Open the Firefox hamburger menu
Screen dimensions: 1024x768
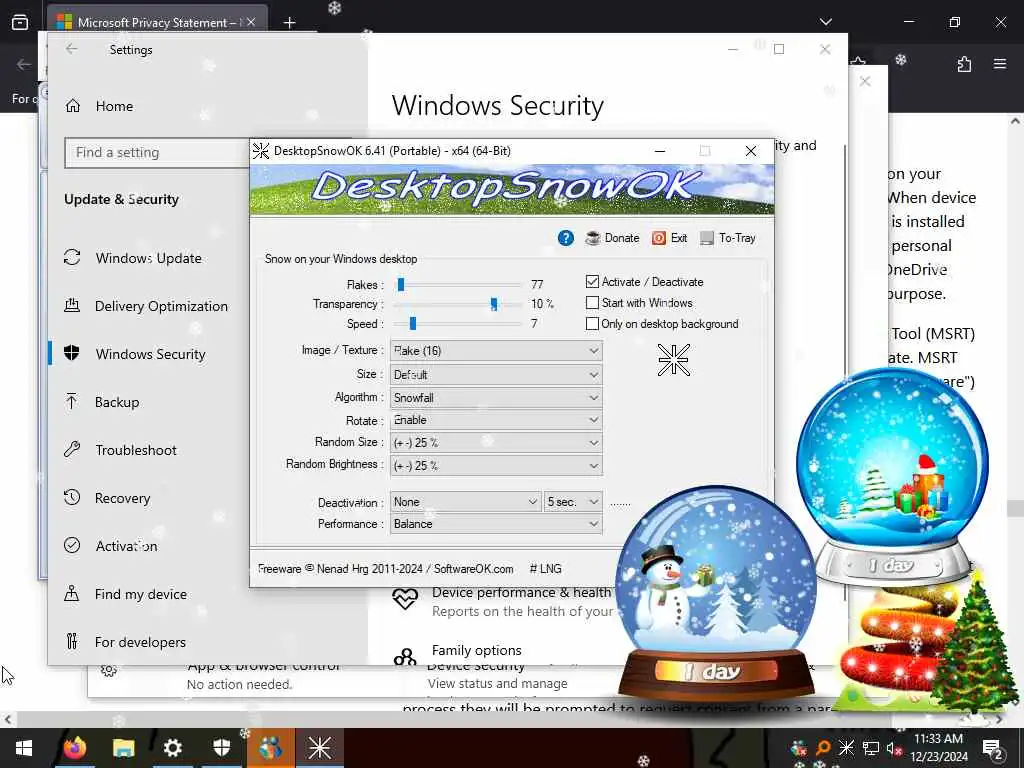pyautogui.click(x=1000, y=64)
